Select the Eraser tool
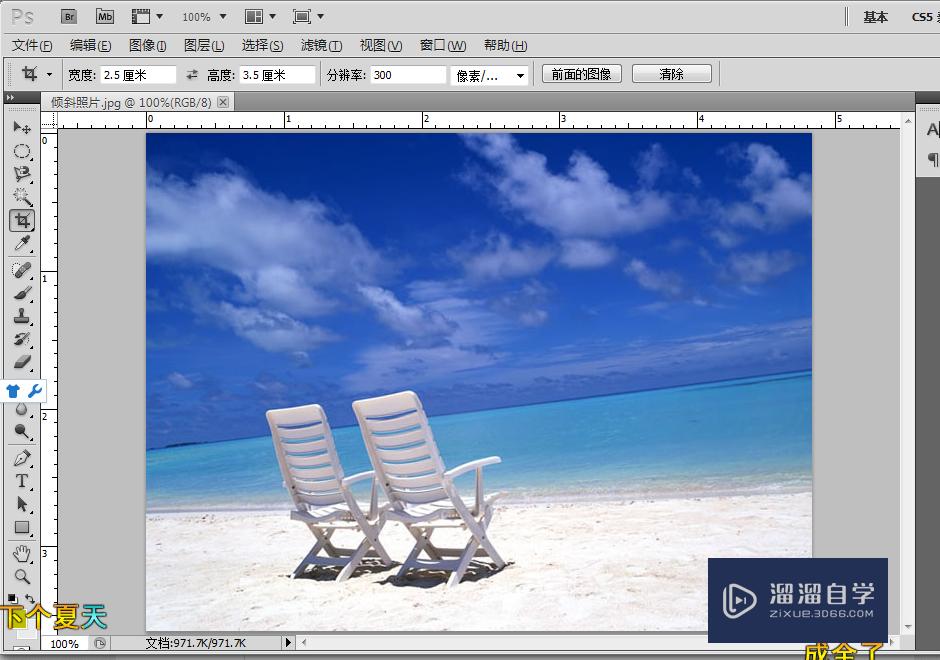940x660 pixels. click(x=22, y=363)
